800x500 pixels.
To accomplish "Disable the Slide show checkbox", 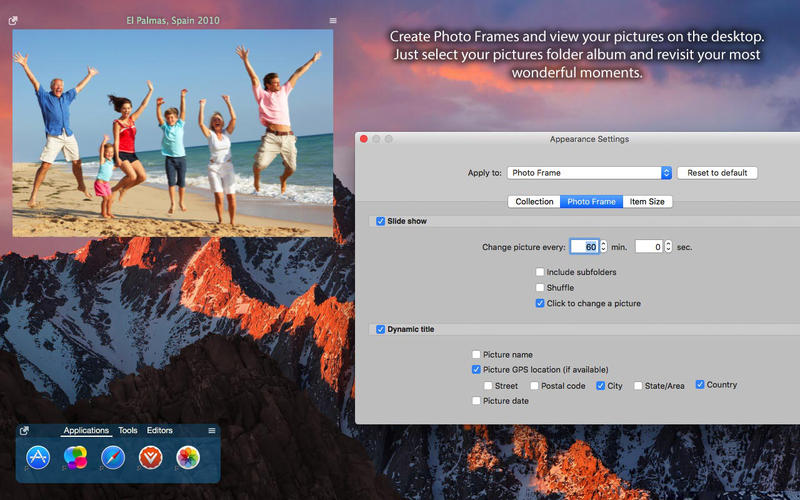I will coord(380,221).
